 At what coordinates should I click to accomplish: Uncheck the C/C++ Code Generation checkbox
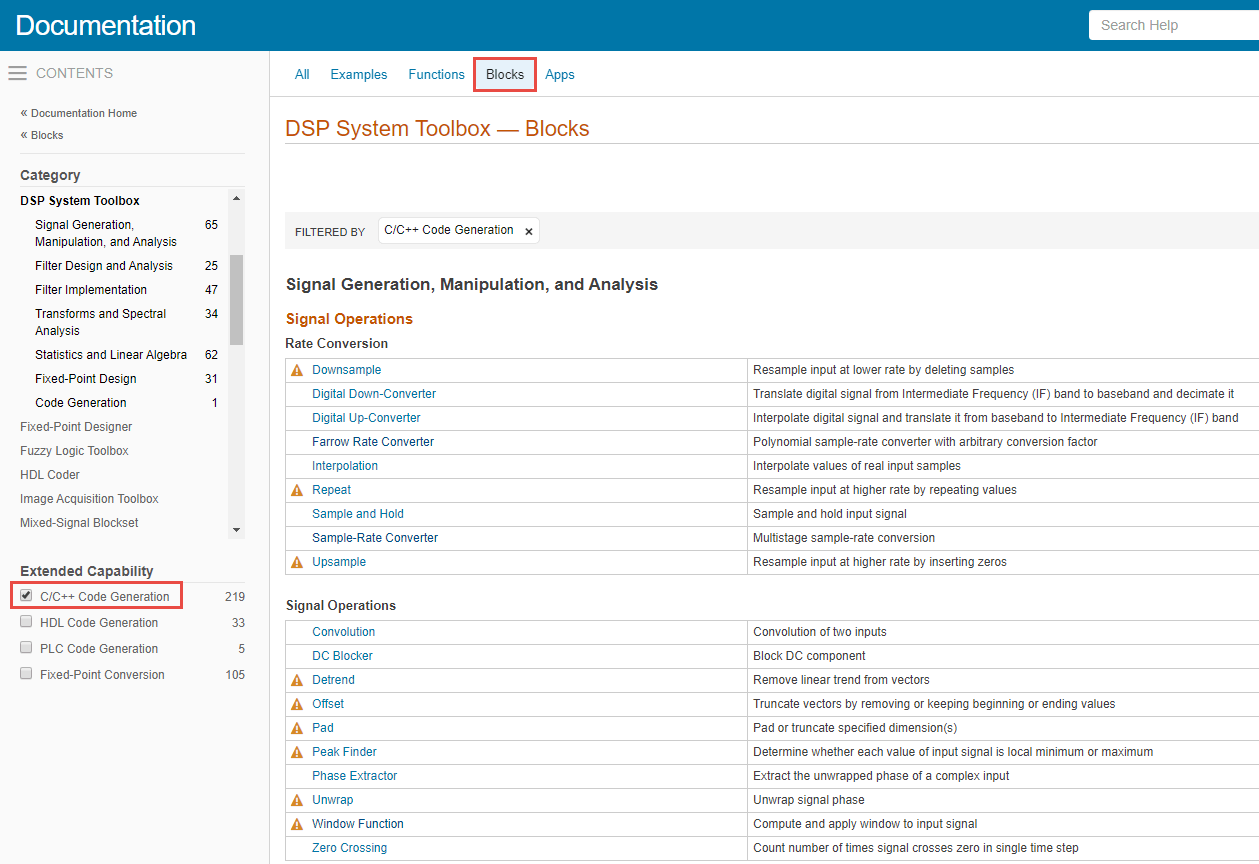(25, 595)
